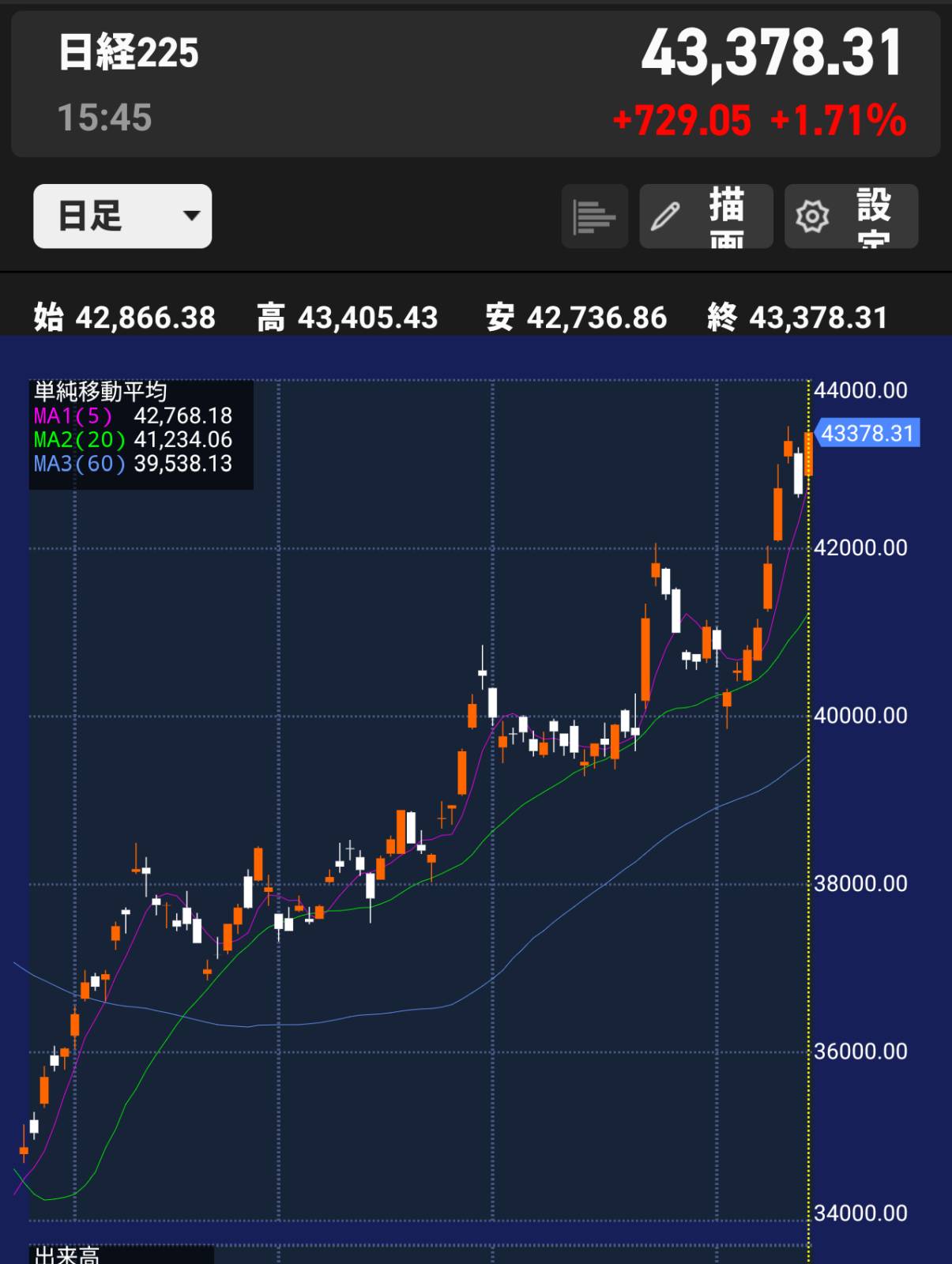The width and height of the screenshot is (952, 1264).
Task: Click the +1.71% percent change value
Action: coord(838,121)
